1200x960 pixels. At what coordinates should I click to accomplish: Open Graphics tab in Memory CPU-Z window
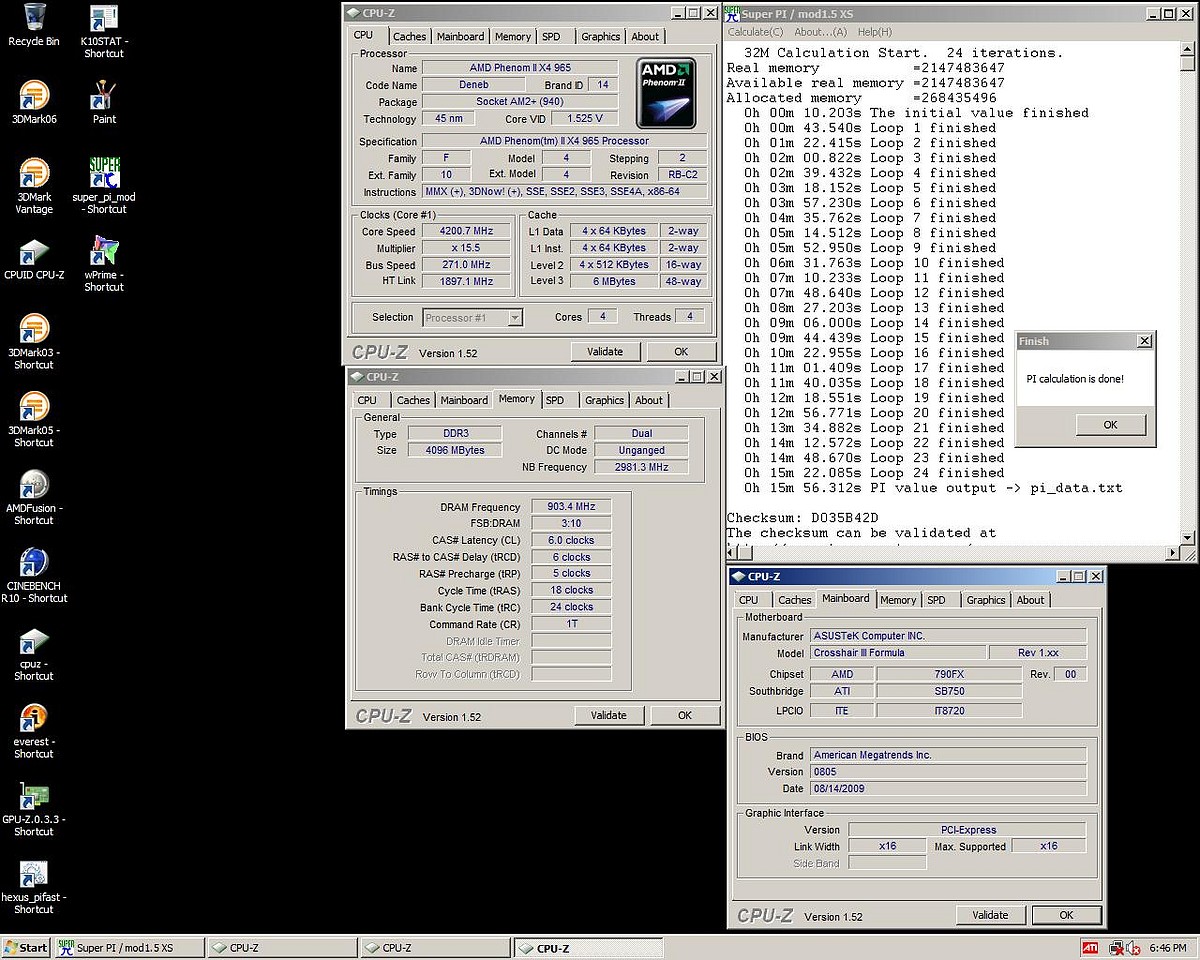[x=604, y=400]
